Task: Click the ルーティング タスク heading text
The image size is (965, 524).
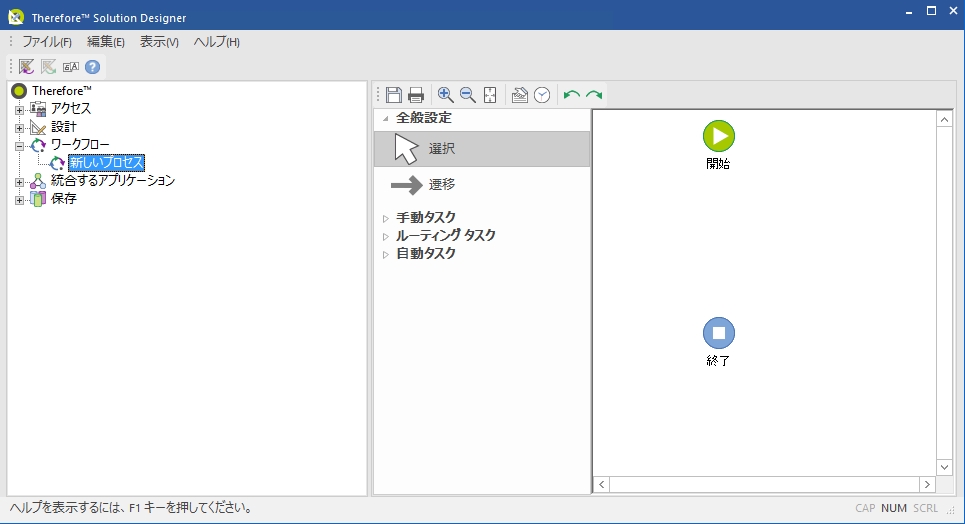Action: (446, 235)
